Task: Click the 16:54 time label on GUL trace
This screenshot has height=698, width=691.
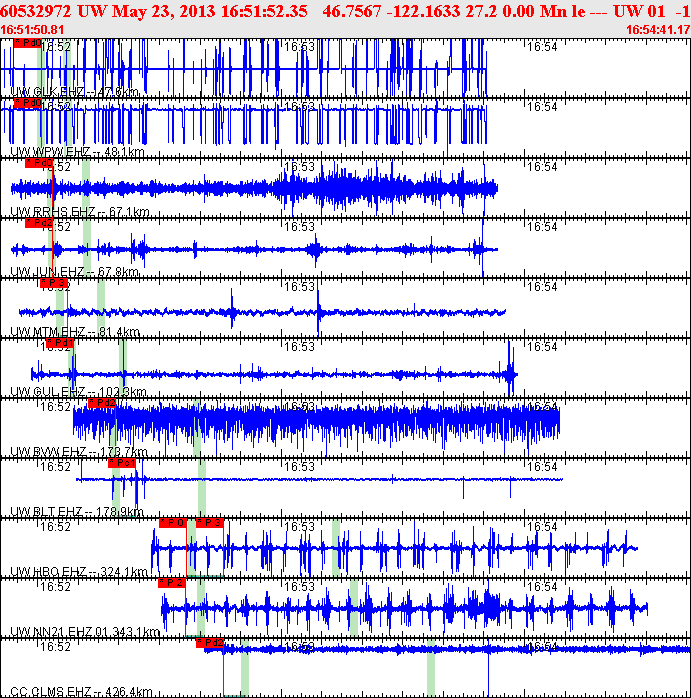Action: point(542,347)
